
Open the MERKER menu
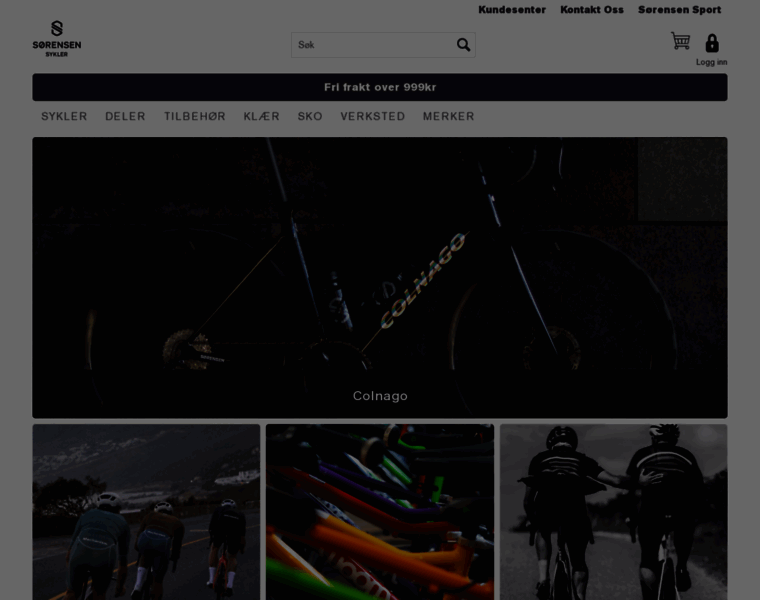(x=448, y=116)
